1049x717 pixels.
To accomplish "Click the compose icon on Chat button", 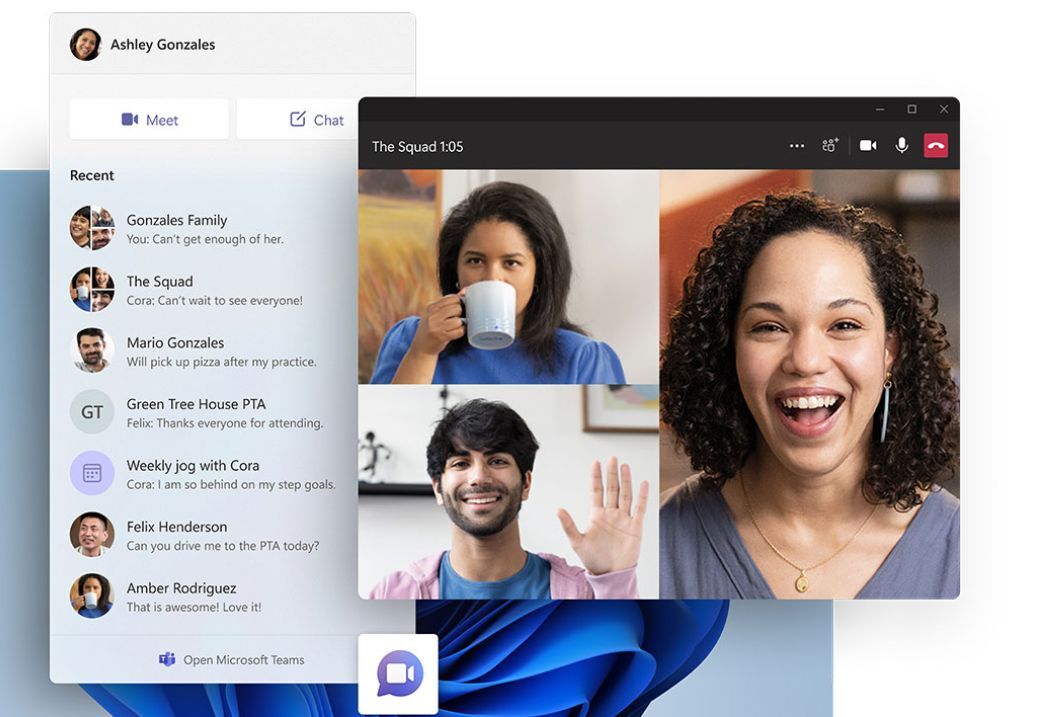I will (298, 119).
